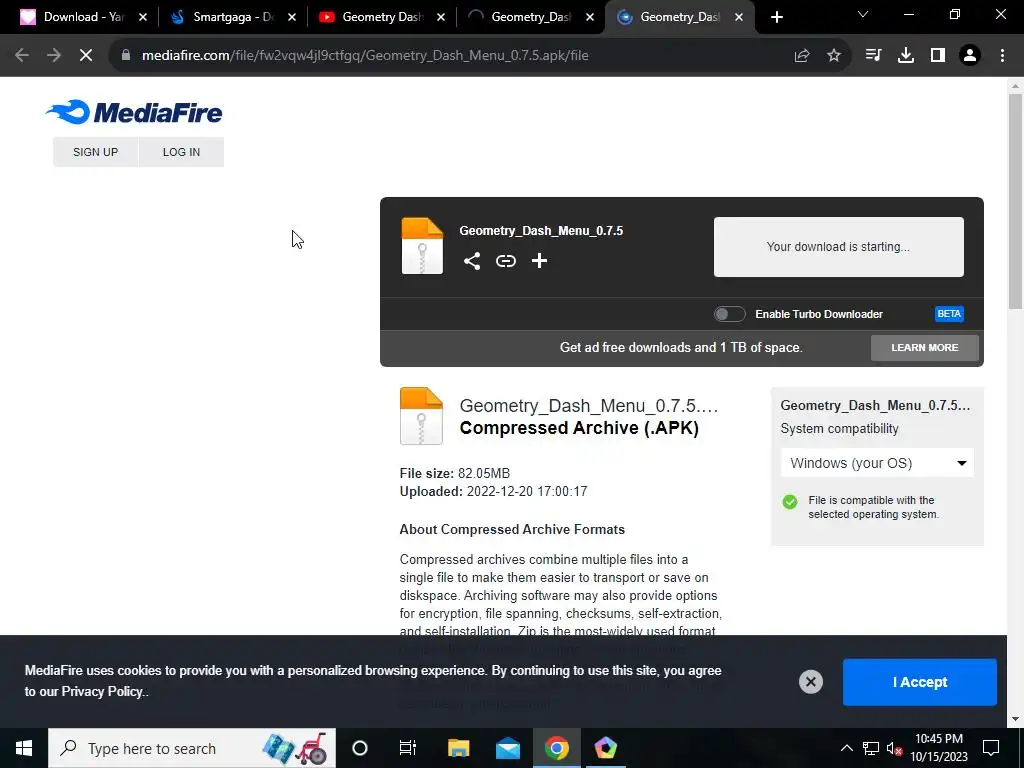Share this page from address bar icon
1024x768 pixels.
coord(802,56)
